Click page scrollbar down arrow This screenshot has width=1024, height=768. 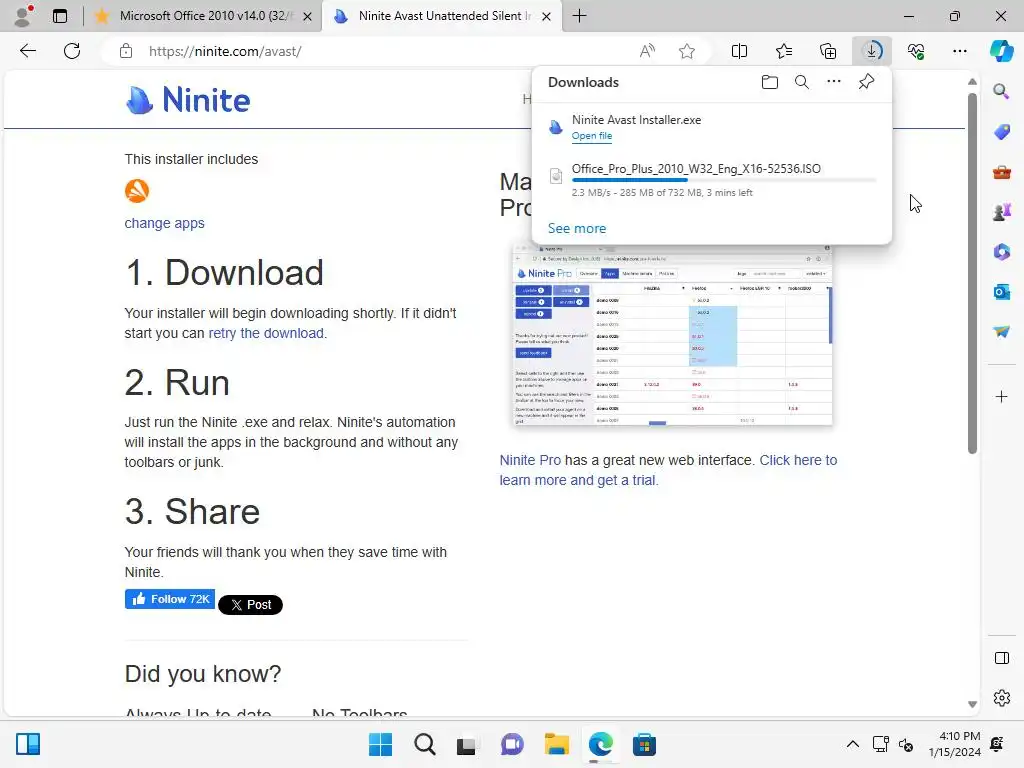(x=972, y=704)
